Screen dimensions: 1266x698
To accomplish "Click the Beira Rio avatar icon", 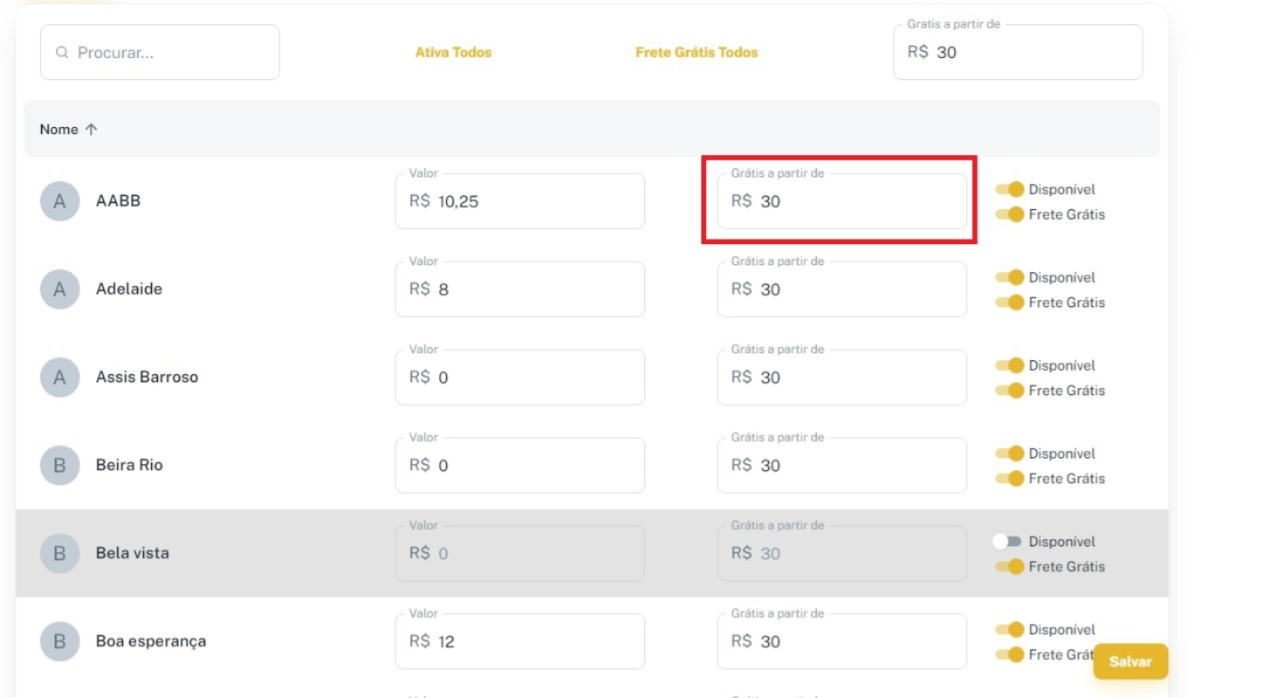I will (x=59, y=465).
